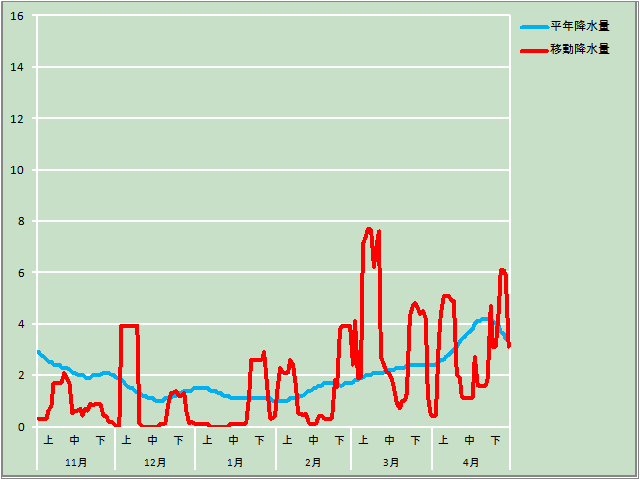Select the 2月 month label

pos(313,462)
